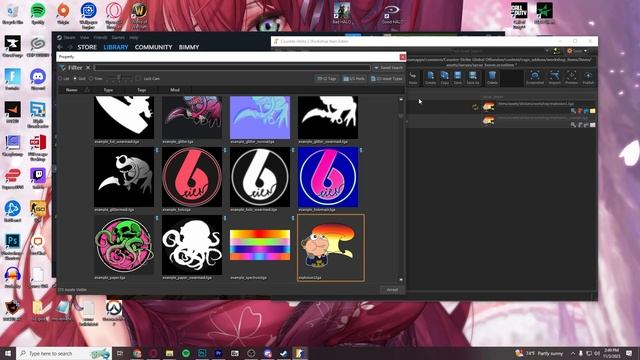Screen dimensions: 640x360
Task: Select the Tree view radio button
Action: click(91, 78)
